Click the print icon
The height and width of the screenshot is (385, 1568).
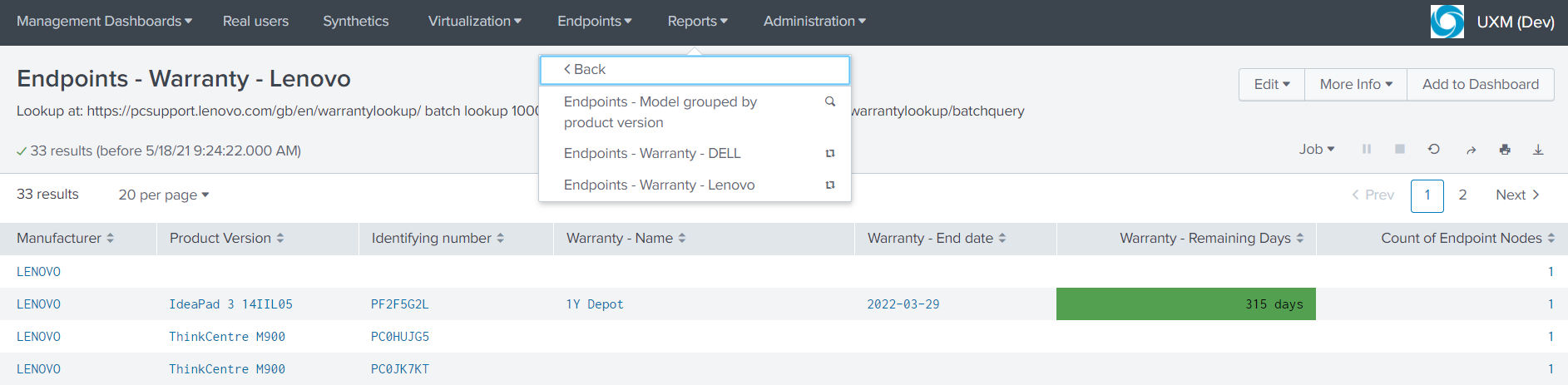click(1505, 150)
